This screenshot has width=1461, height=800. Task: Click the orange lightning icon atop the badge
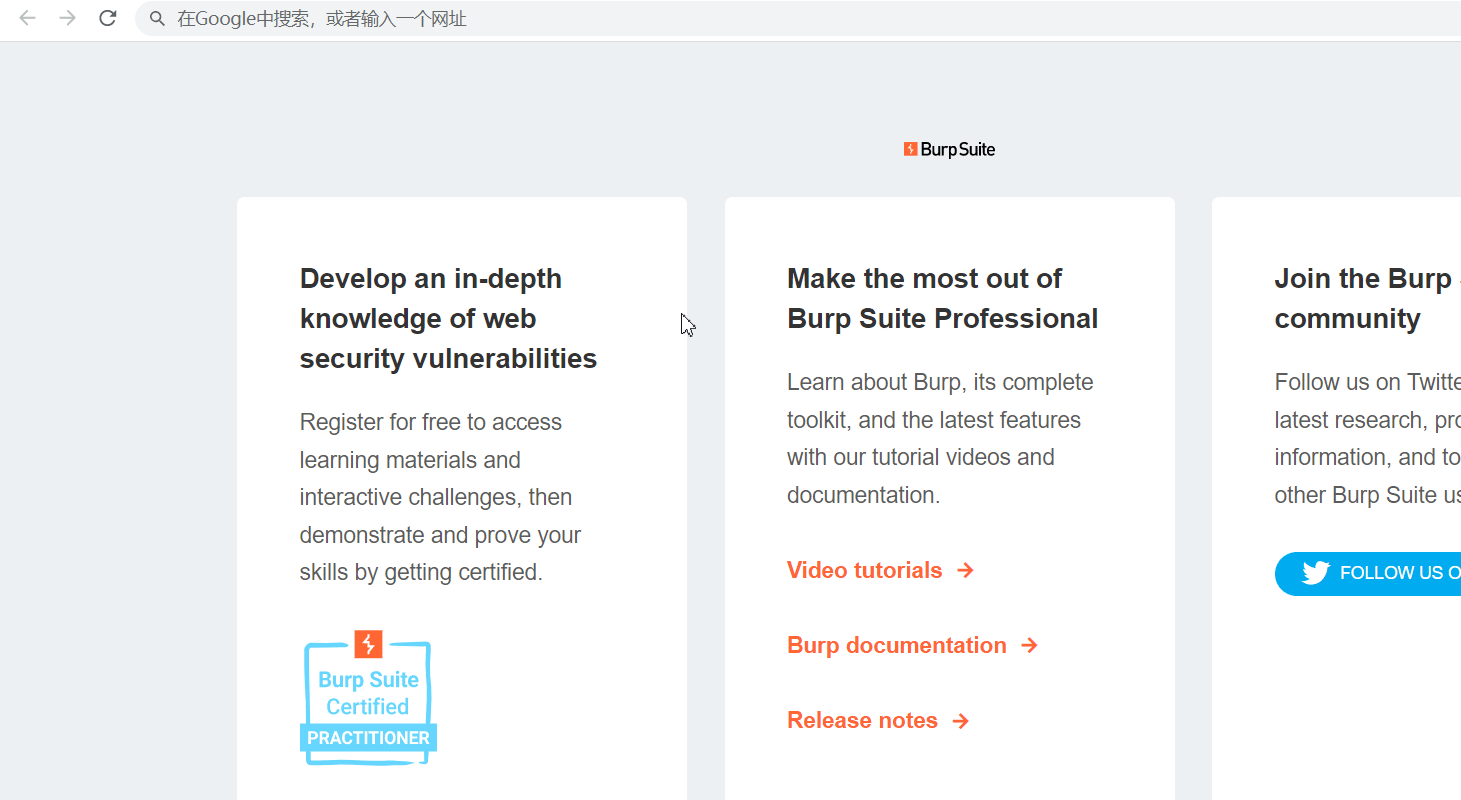[368, 644]
